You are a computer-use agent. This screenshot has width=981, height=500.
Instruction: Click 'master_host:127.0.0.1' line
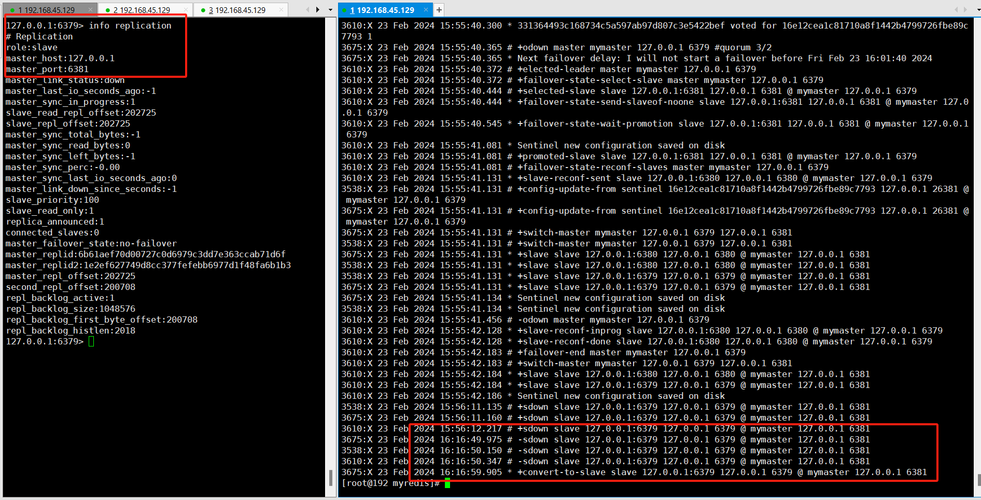pos(60,58)
